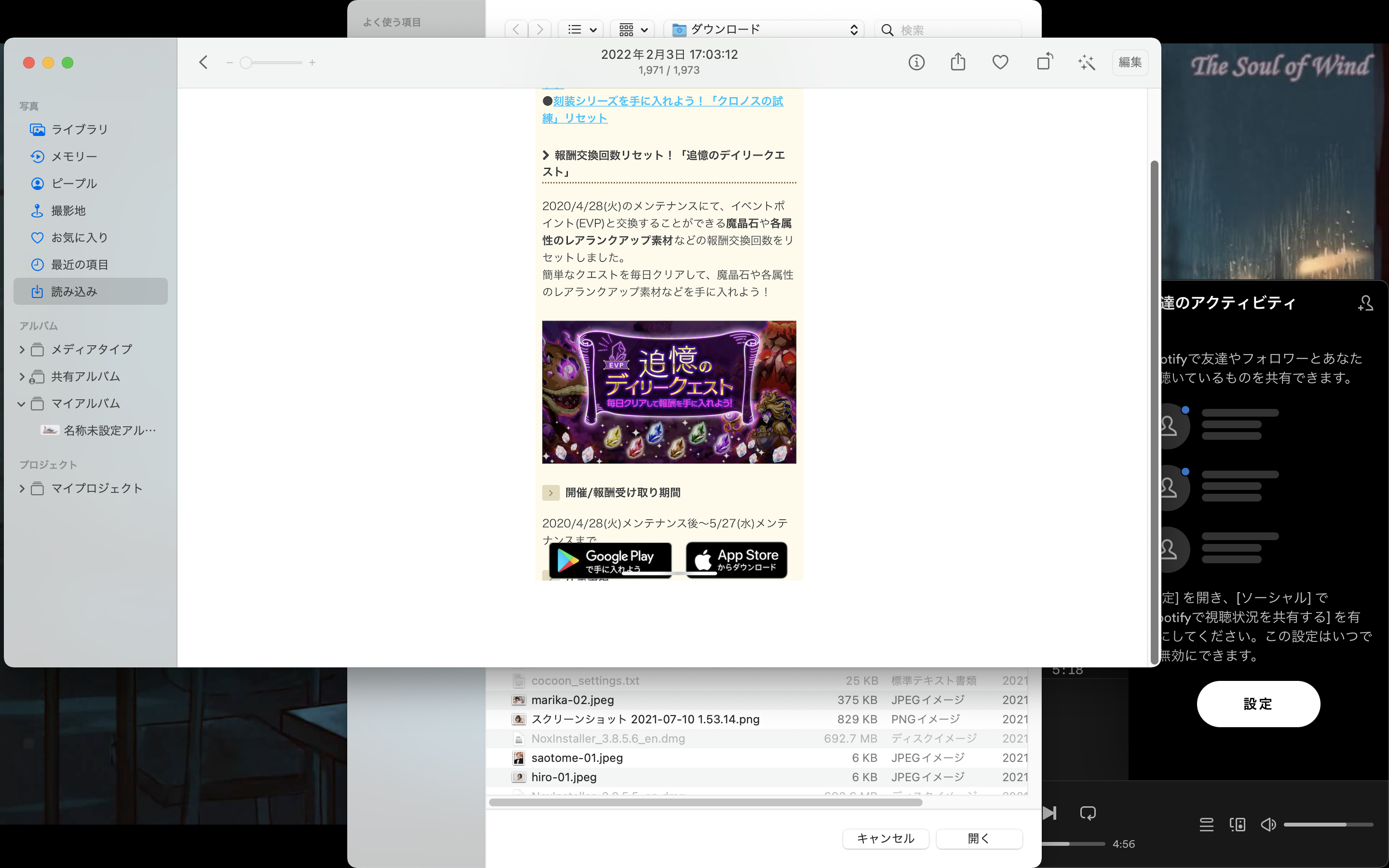Image resolution: width=1389 pixels, height=868 pixels.
Task: Click the キャンセル button in file dialog
Action: pos(885,839)
